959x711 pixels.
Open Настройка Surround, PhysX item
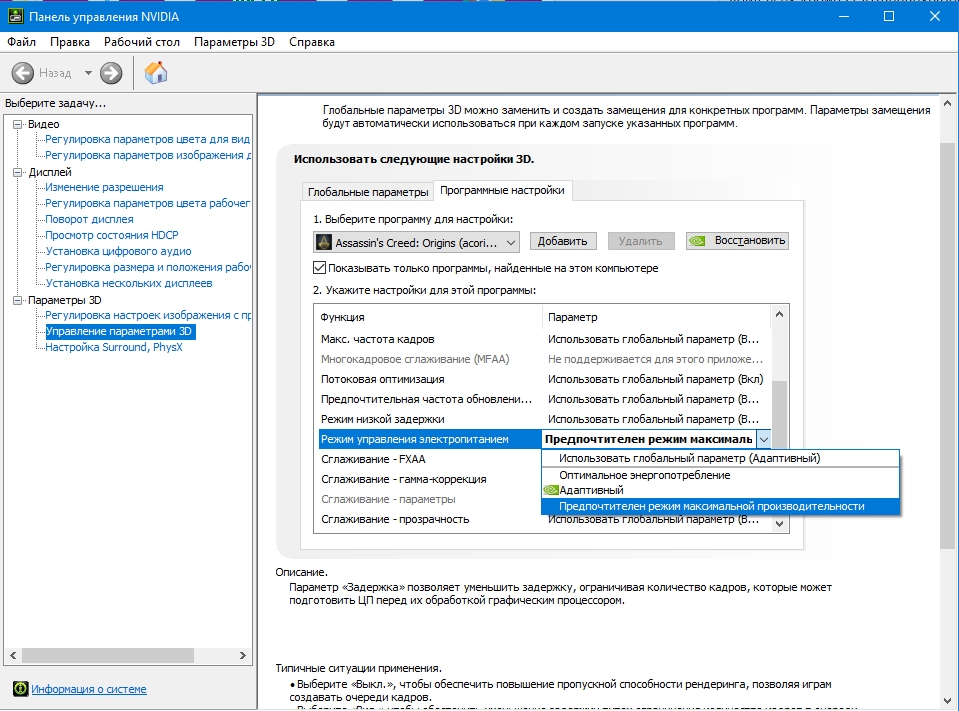(114, 347)
